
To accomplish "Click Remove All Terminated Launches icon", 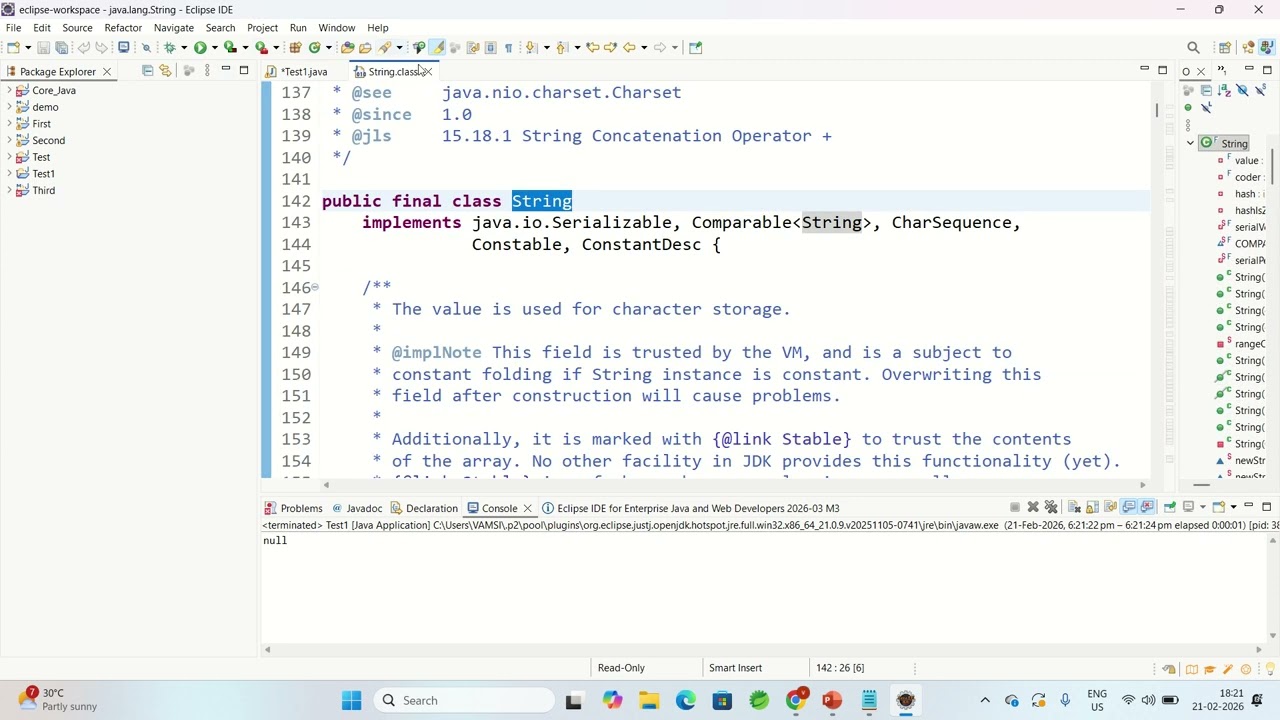I will click(x=1051, y=507).
